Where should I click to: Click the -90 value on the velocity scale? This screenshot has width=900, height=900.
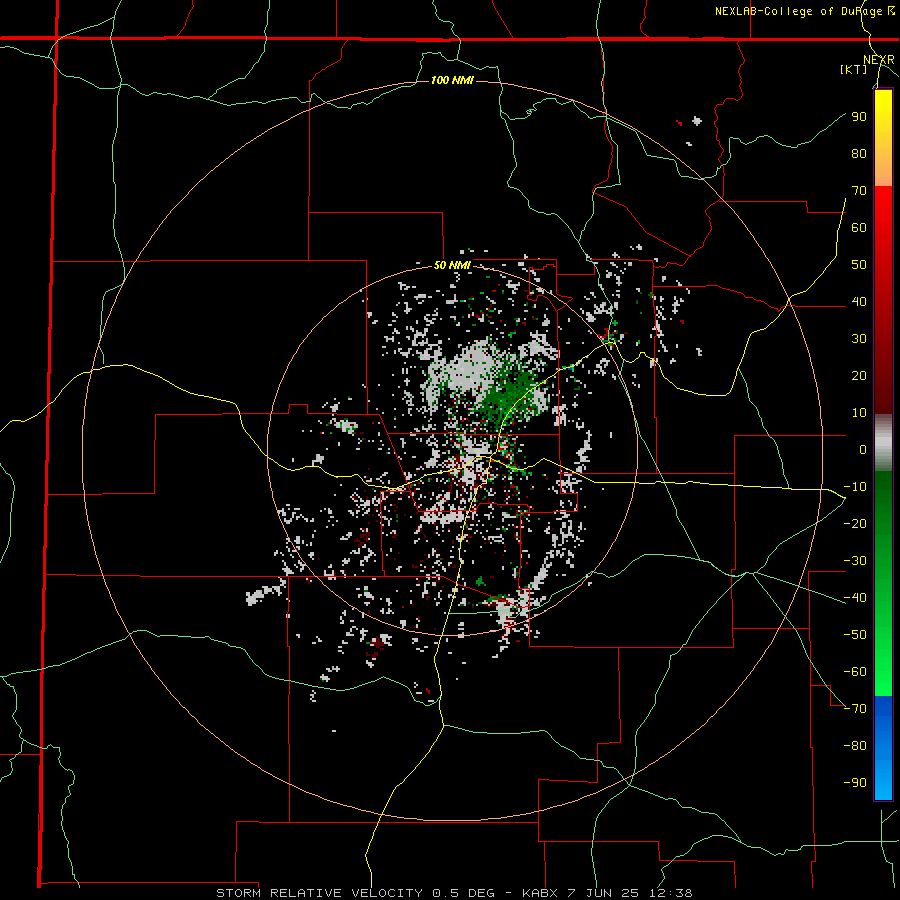[855, 783]
